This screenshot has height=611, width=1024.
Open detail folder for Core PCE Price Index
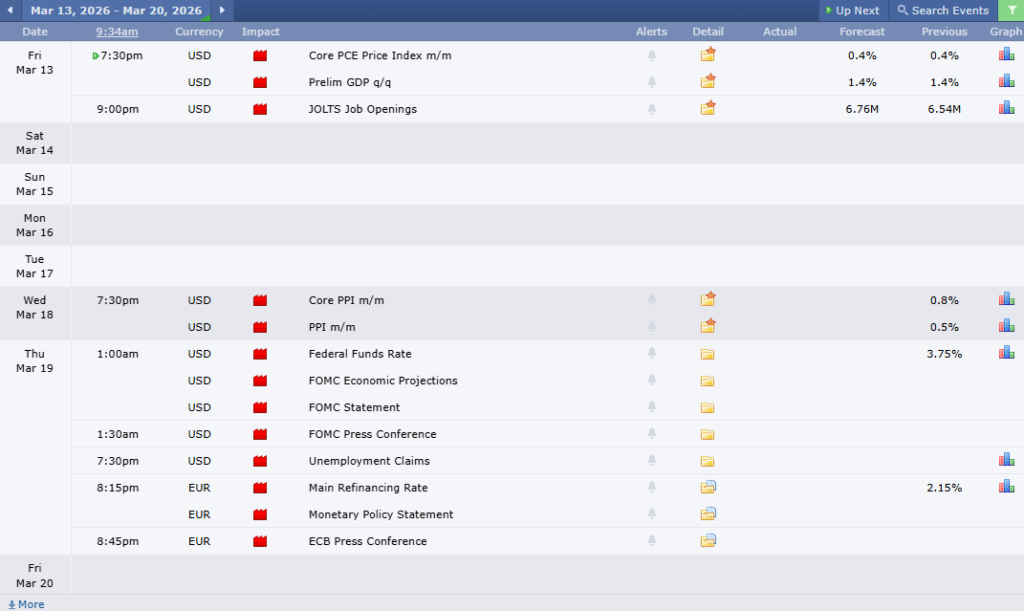point(708,55)
